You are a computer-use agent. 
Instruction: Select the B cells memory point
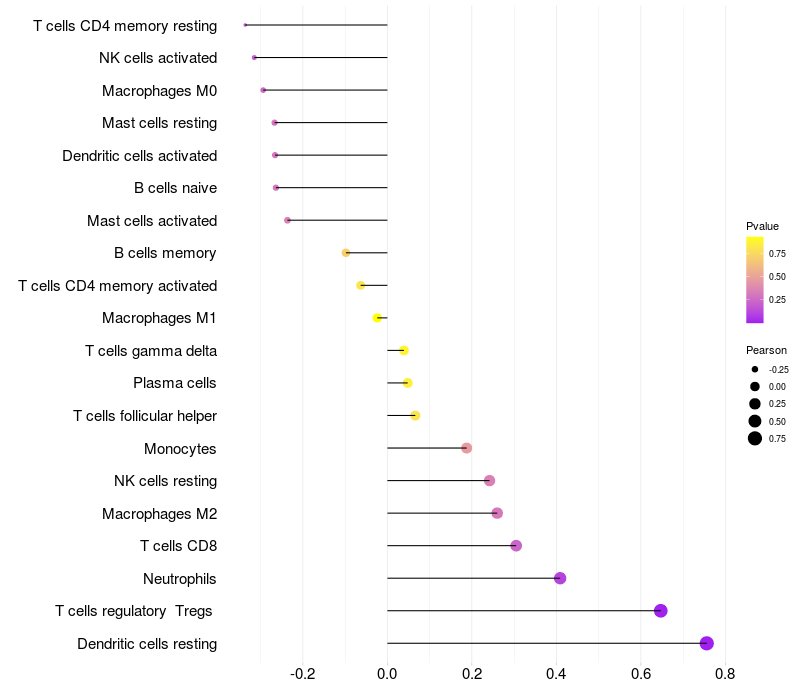pyautogui.click(x=346, y=253)
